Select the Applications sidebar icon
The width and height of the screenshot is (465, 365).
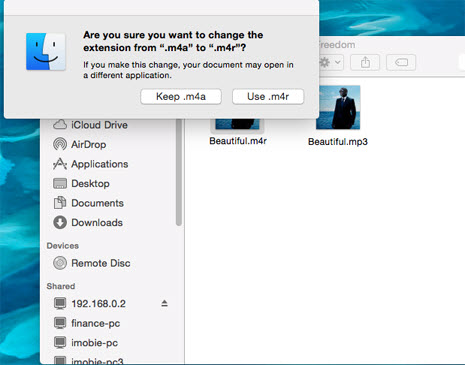tap(60, 164)
